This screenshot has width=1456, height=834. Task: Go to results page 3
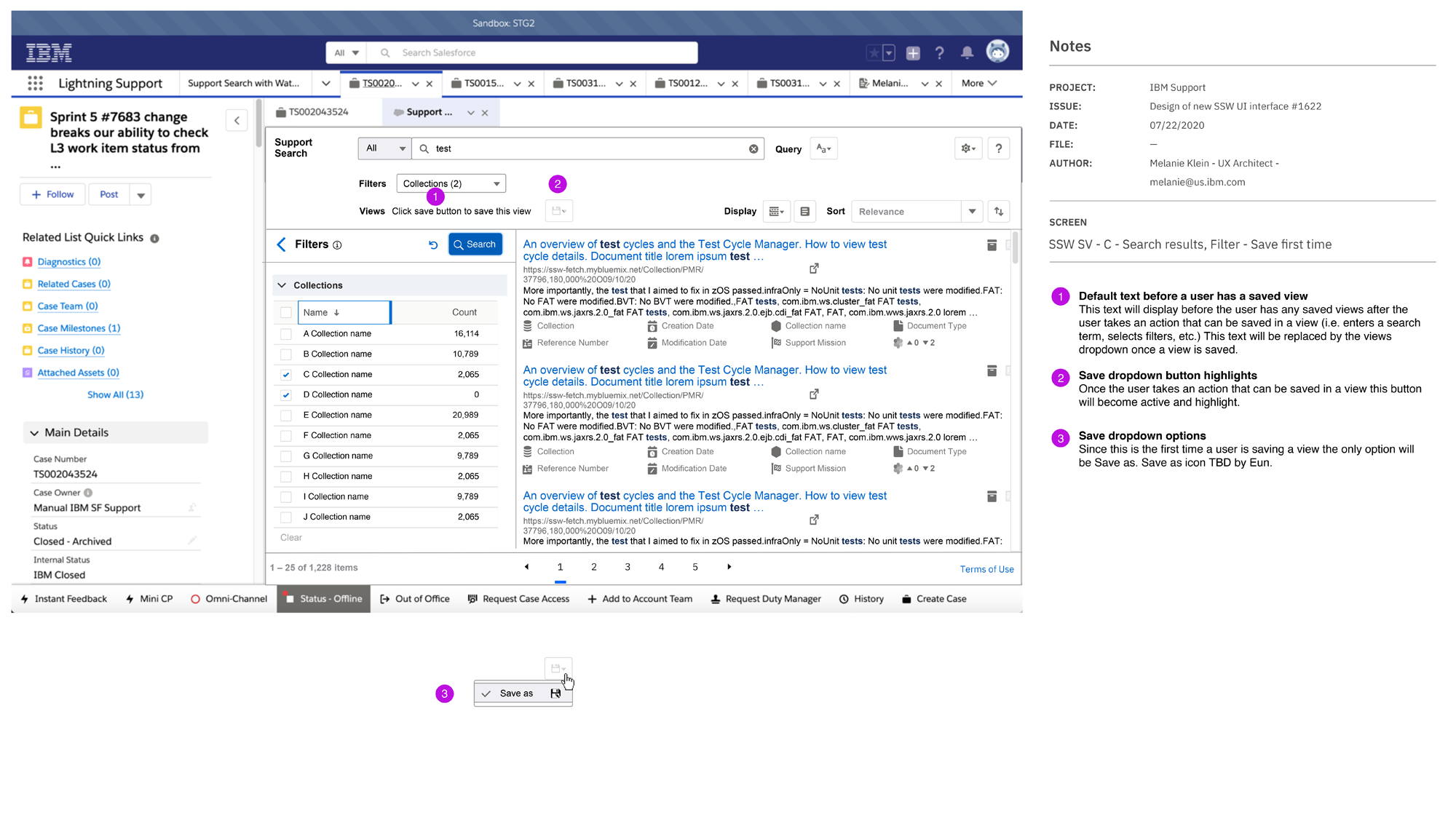(628, 567)
